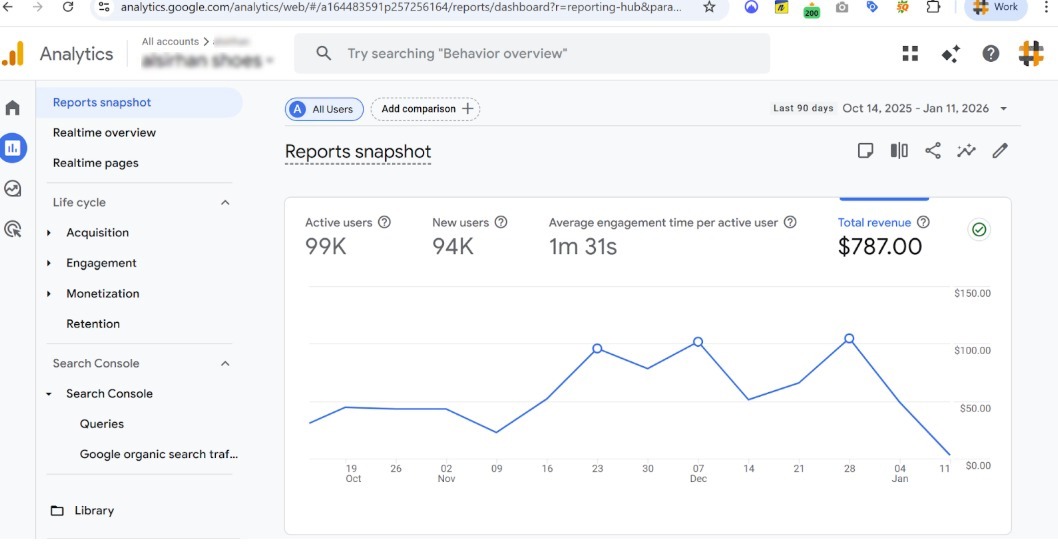Open Realtime overview report
Image resolution: width=1058 pixels, height=556 pixels.
pos(104,133)
